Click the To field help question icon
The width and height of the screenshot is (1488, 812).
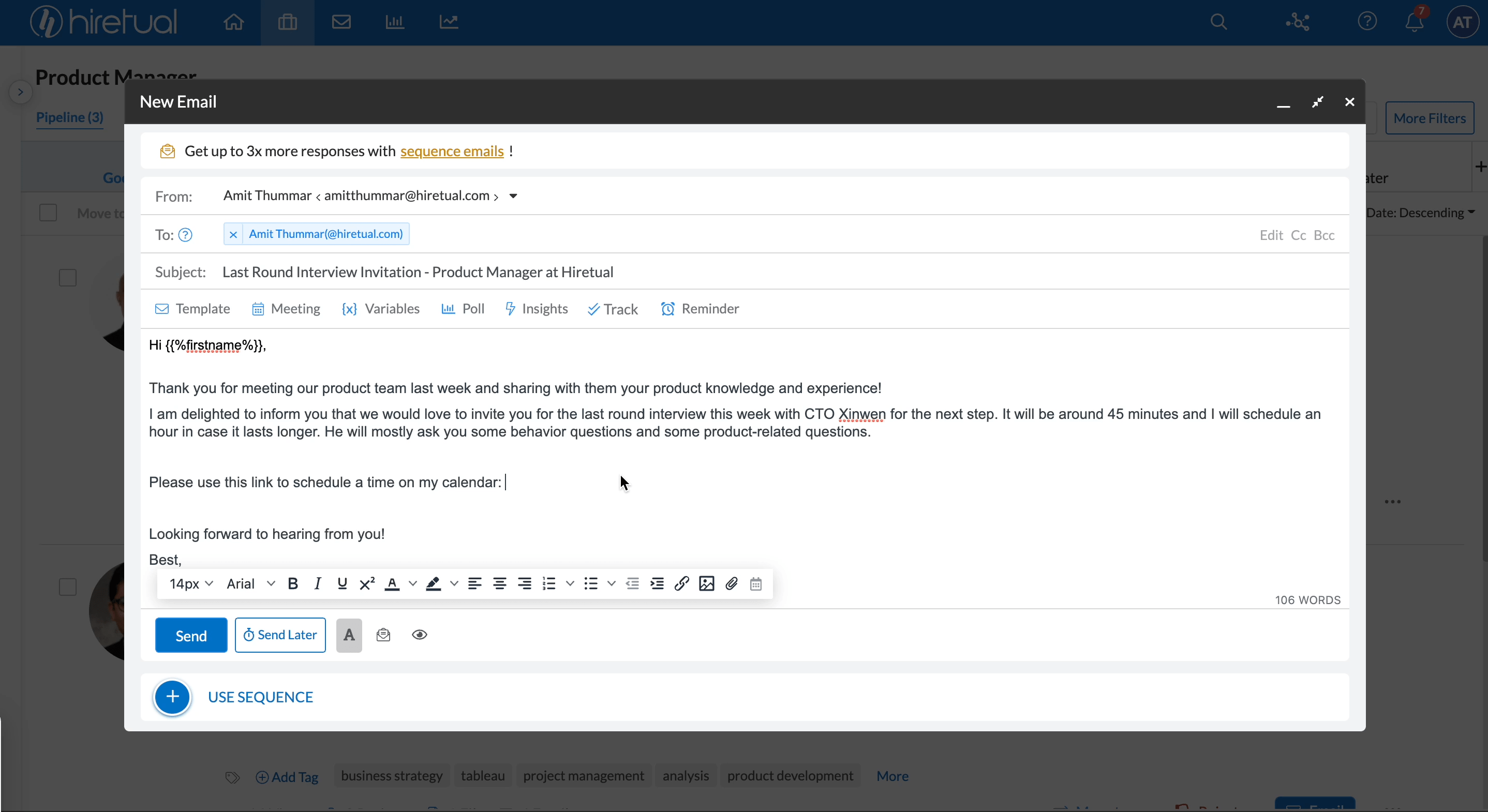[x=185, y=234]
